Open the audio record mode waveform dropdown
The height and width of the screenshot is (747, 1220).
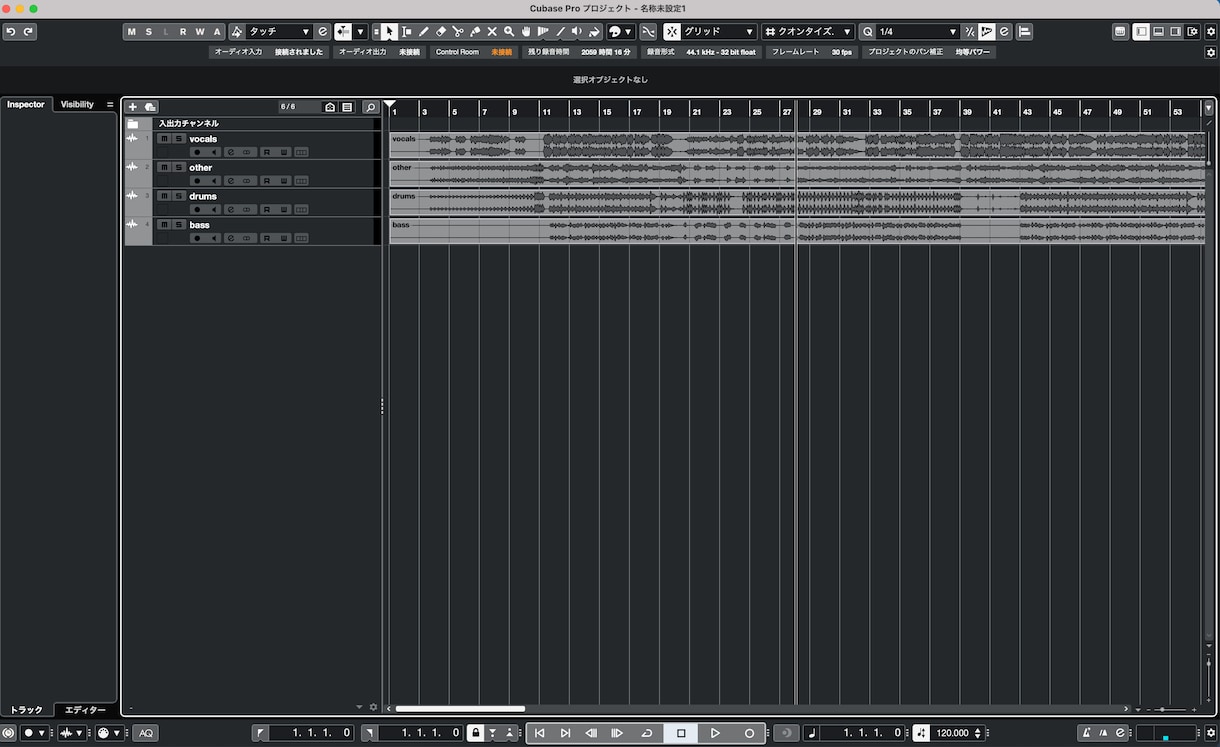72,733
